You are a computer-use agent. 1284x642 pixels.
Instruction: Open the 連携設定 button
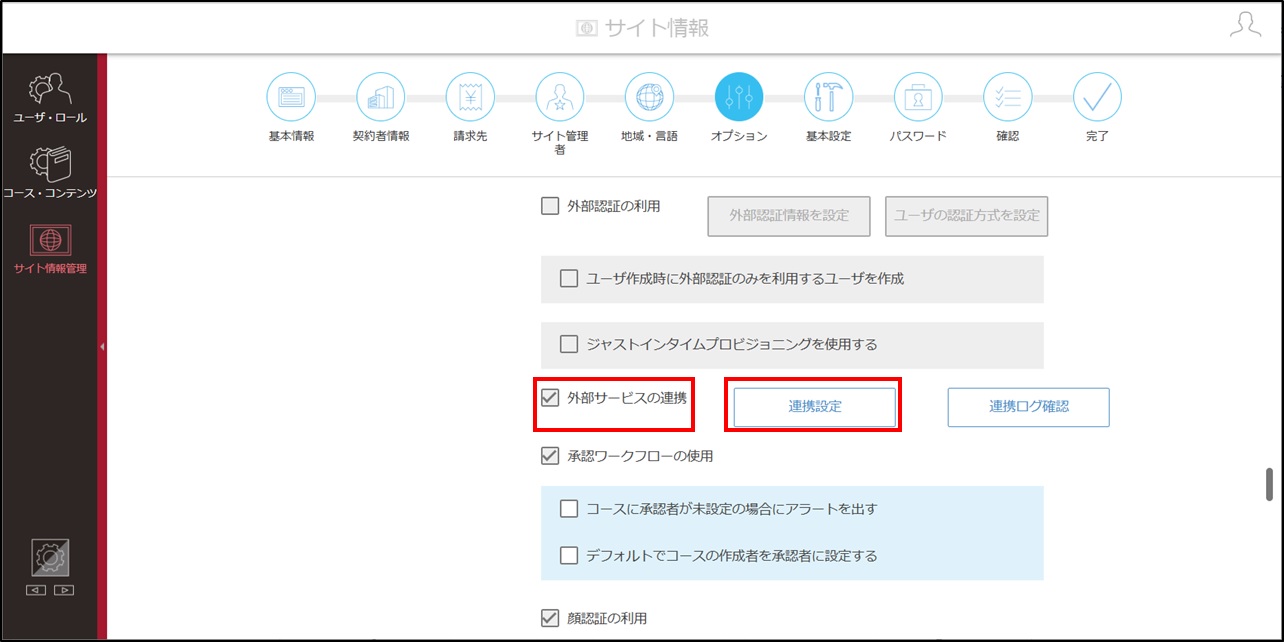tap(815, 407)
